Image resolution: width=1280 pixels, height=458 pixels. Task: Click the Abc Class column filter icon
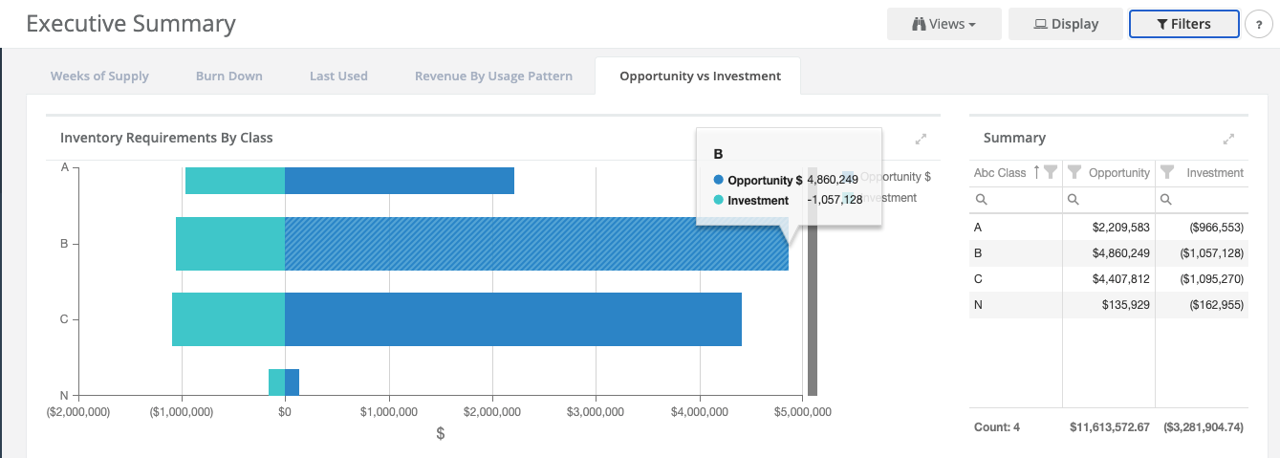point(1050,172)
